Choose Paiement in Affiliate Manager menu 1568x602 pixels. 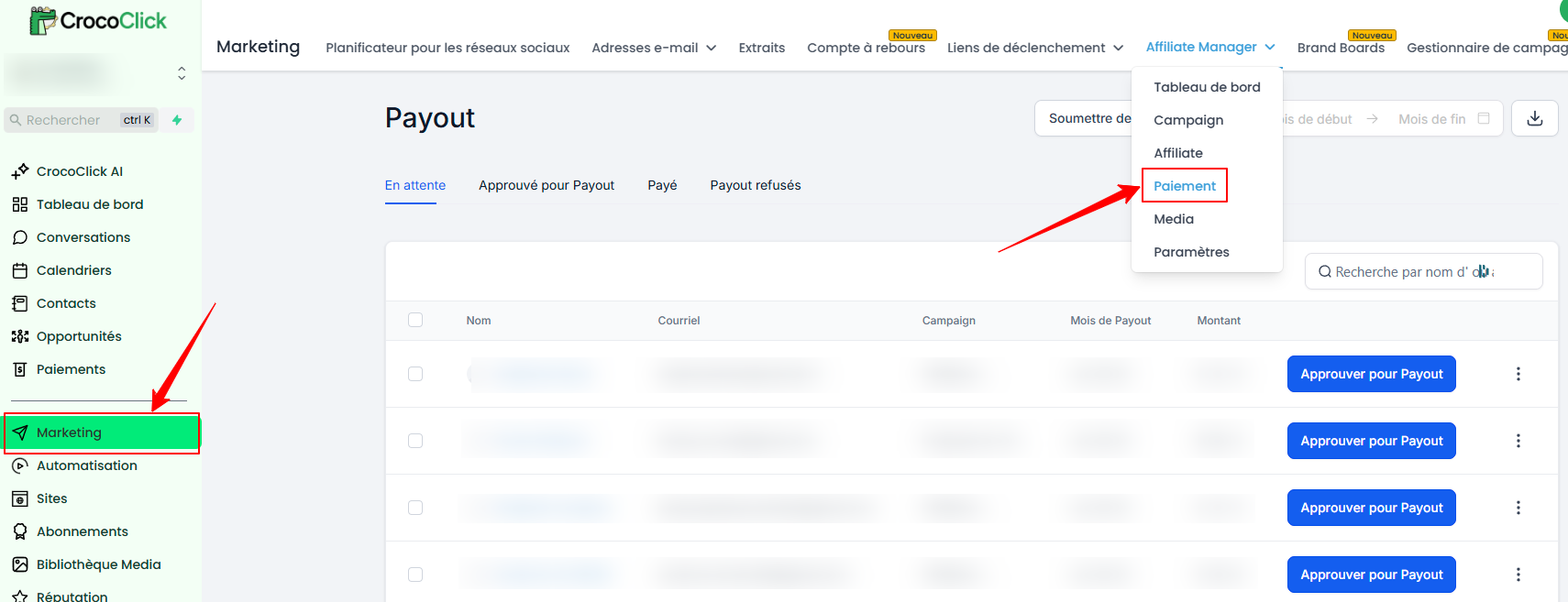tap(1185, 186)
